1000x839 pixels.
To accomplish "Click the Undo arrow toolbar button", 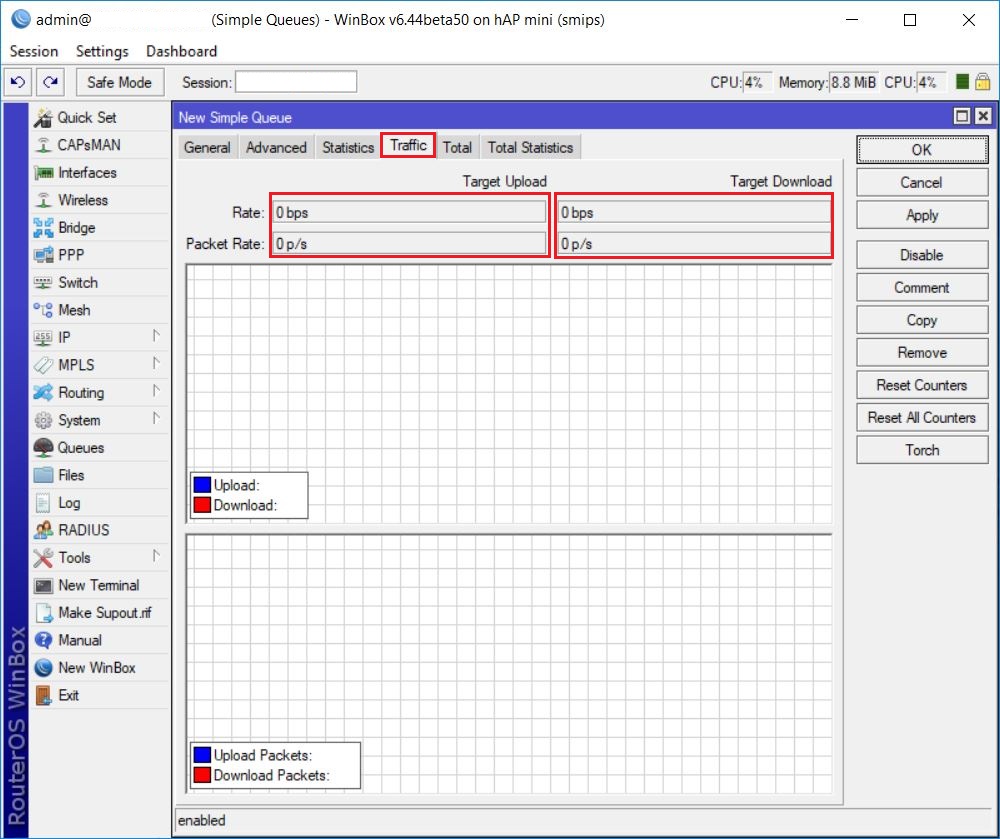I will click(x=18, y=82).
